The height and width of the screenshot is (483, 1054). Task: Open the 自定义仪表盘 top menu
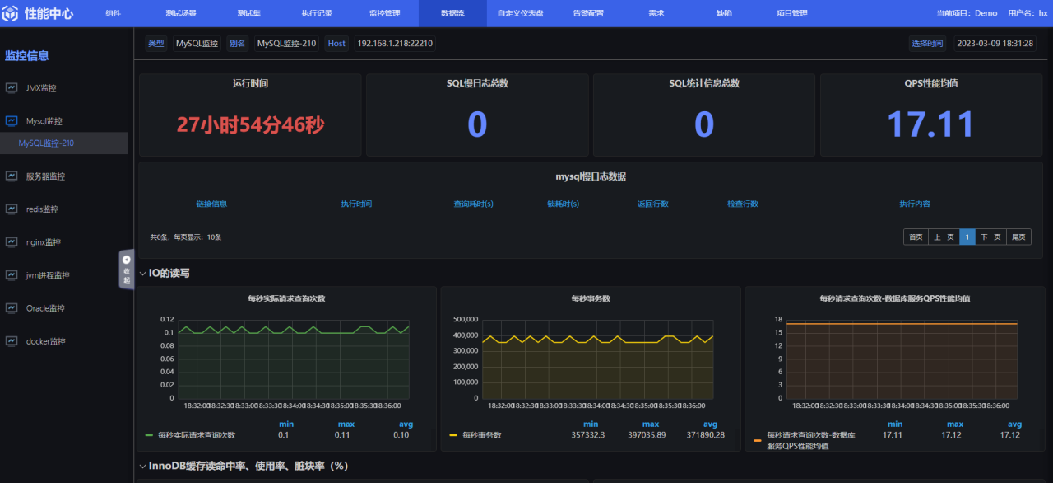[521, 13]
